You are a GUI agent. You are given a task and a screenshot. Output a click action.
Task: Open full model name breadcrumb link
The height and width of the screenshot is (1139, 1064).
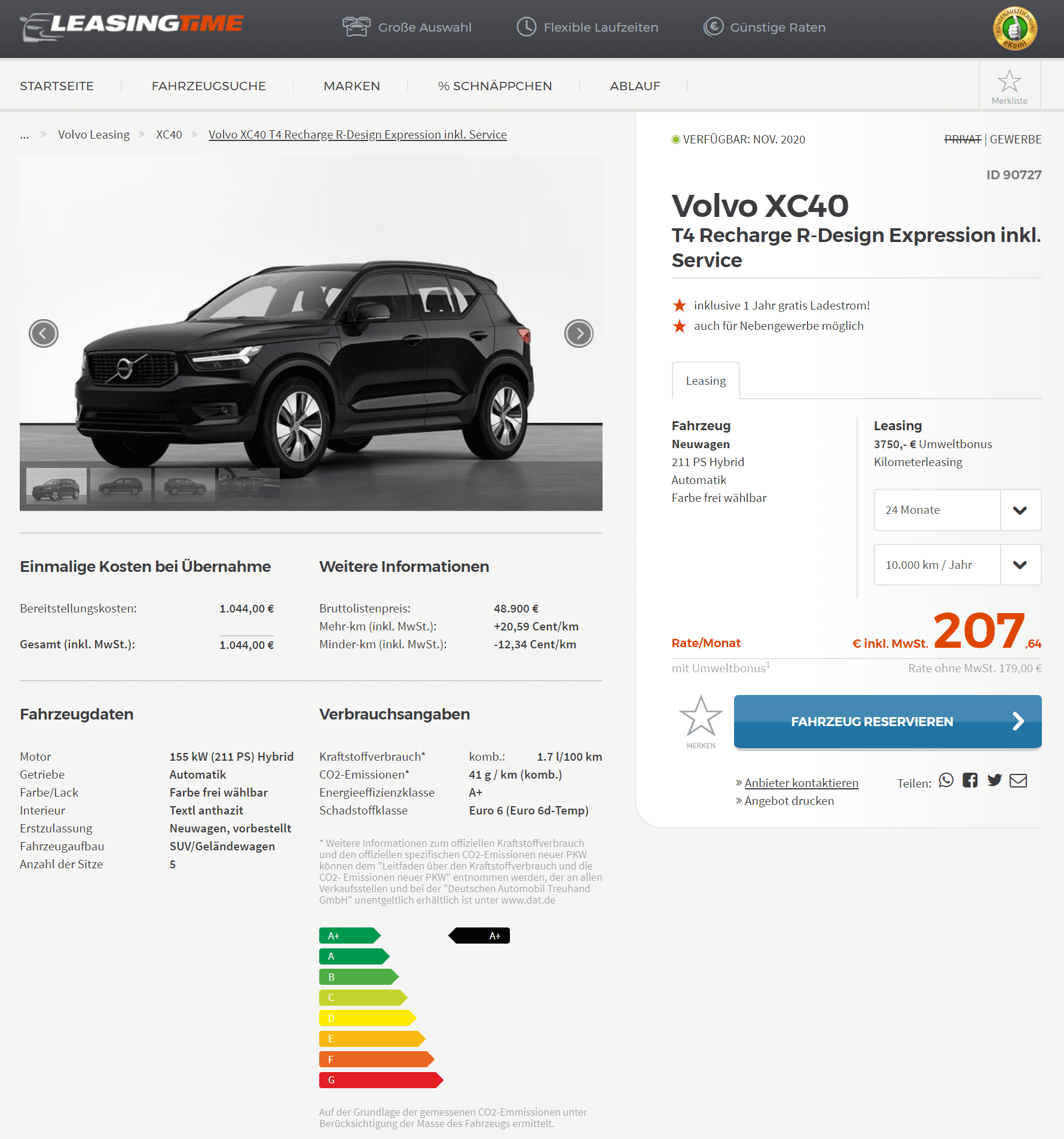tap(357, 134)
